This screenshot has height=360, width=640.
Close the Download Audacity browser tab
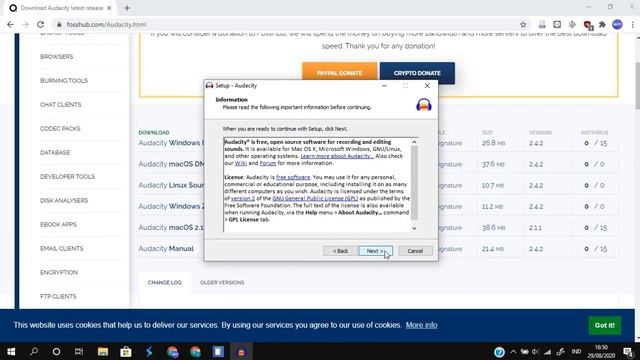pos(109,8)
